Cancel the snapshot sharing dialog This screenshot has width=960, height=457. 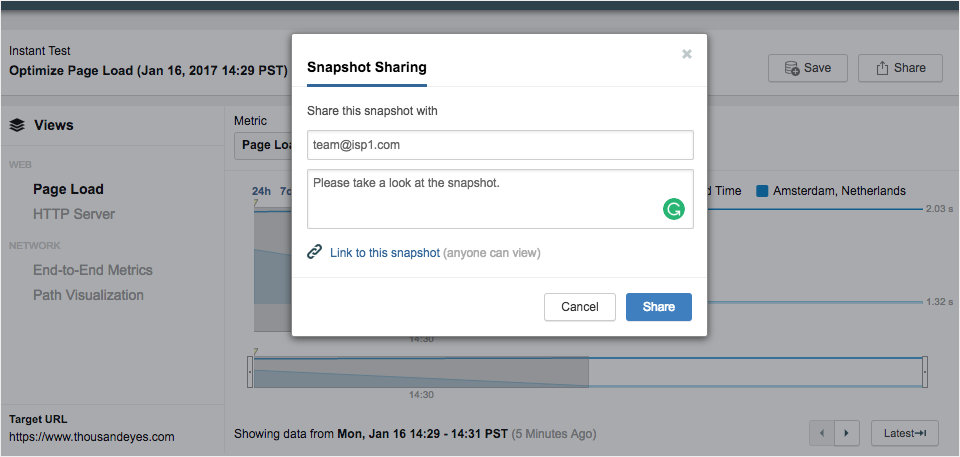pos(580,307)
